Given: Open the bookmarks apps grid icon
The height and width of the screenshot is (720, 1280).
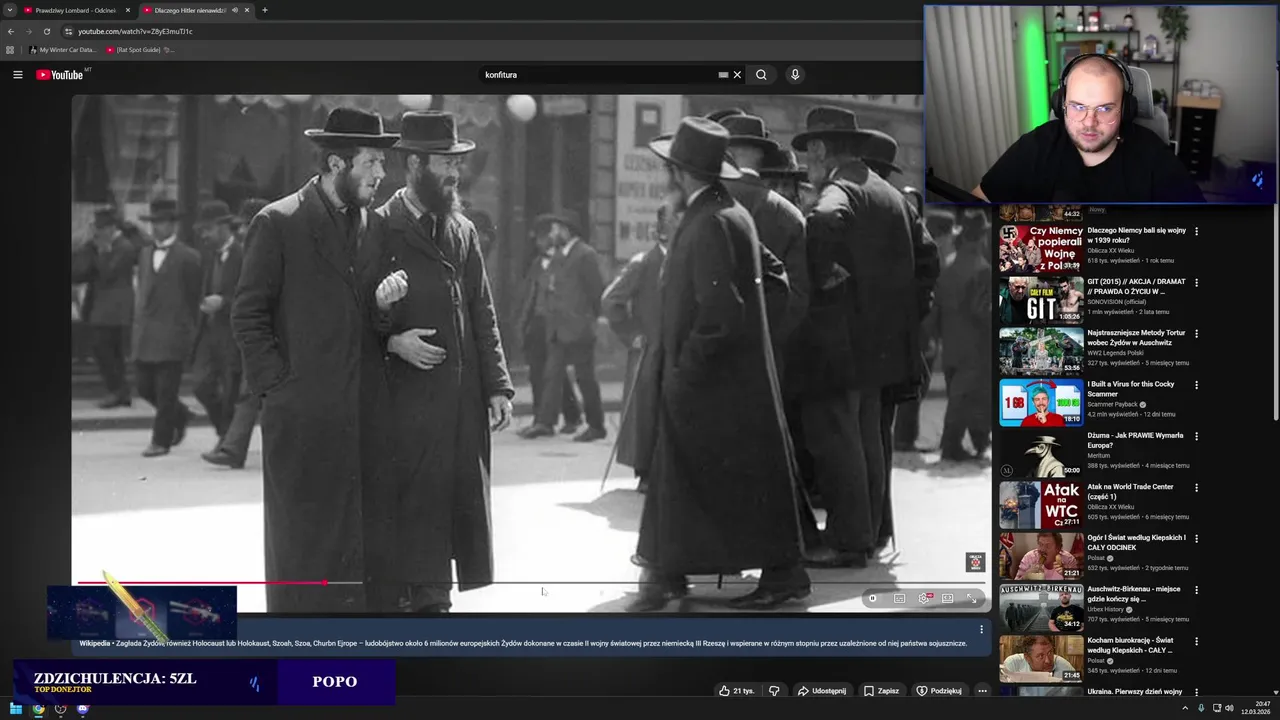Looking at the screenshot, I should 10,50.
